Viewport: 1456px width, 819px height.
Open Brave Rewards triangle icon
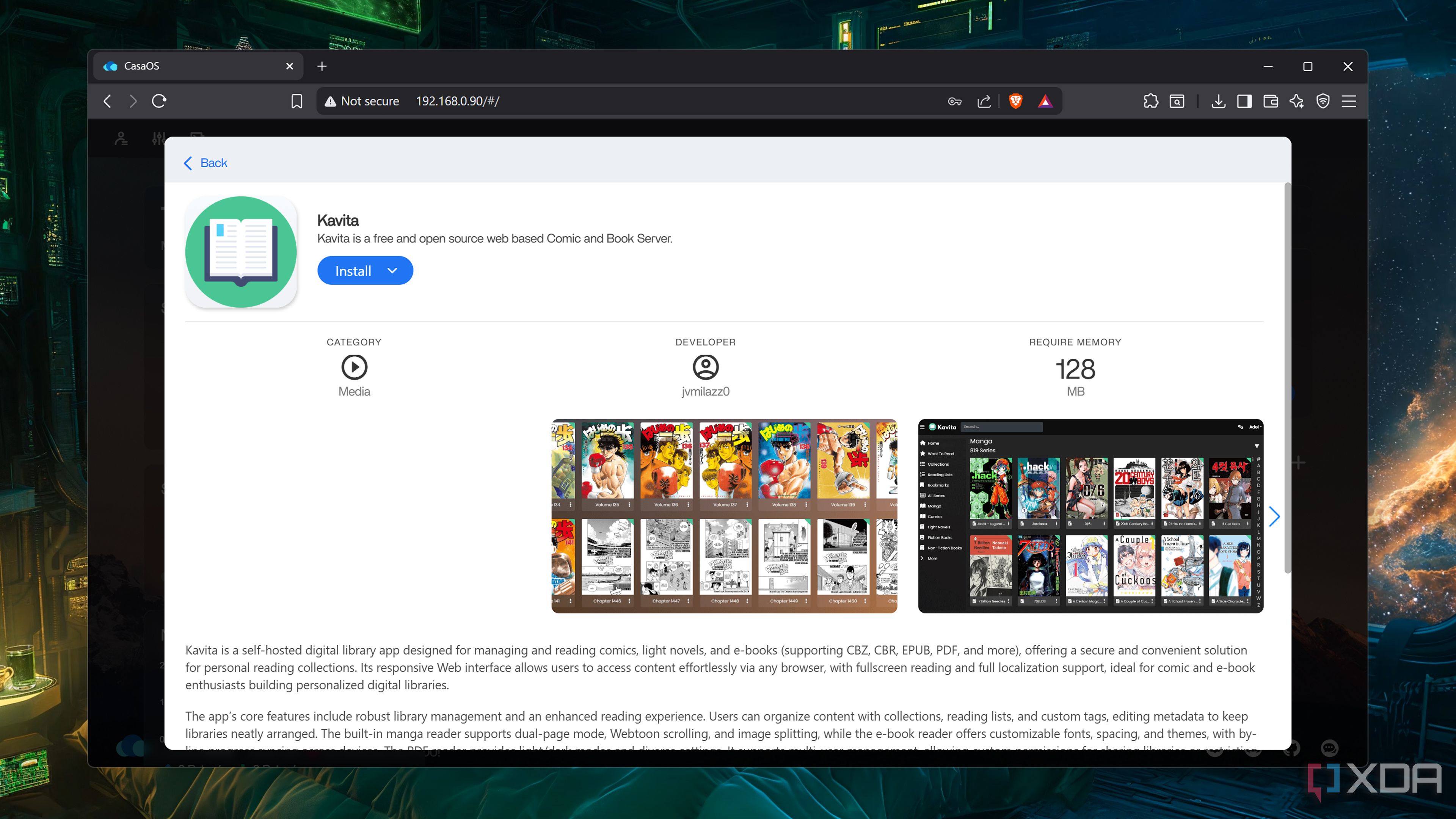click(1045, 101)
